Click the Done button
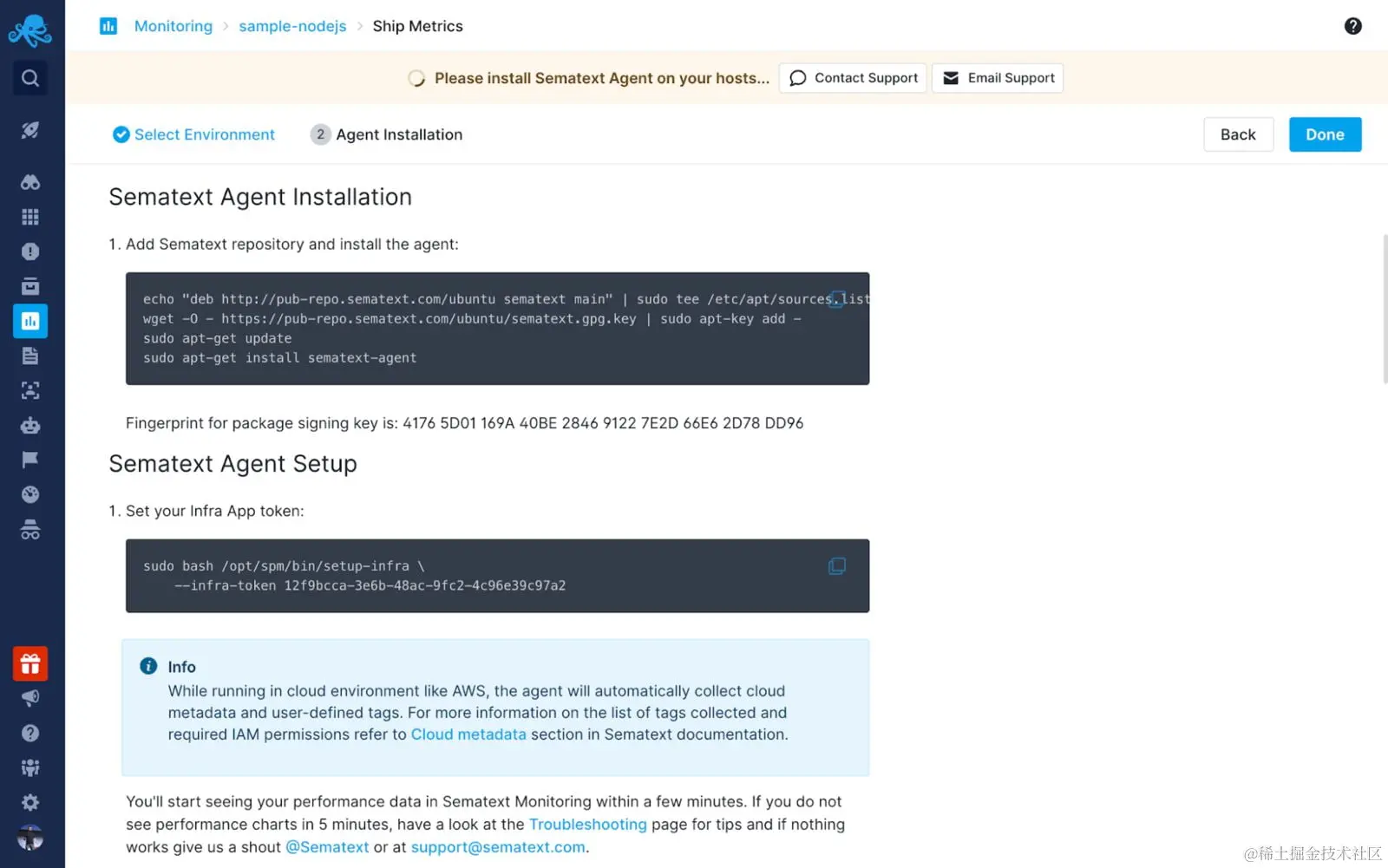This screenshot has width=1388, height=868. tap(1325, 134)
